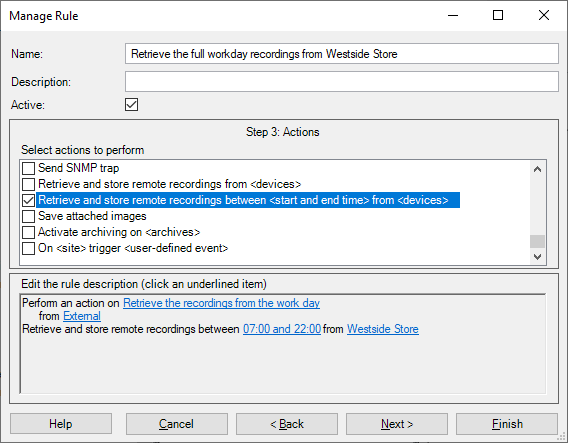This screenshot has height=443, width=568.
Task: Select the Save attached images row text
Action: point(92,216)
